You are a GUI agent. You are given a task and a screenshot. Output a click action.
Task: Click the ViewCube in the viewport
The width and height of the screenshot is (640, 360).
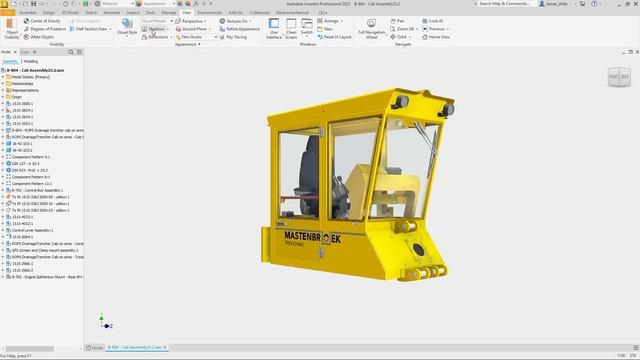click(x=619, y=77)
